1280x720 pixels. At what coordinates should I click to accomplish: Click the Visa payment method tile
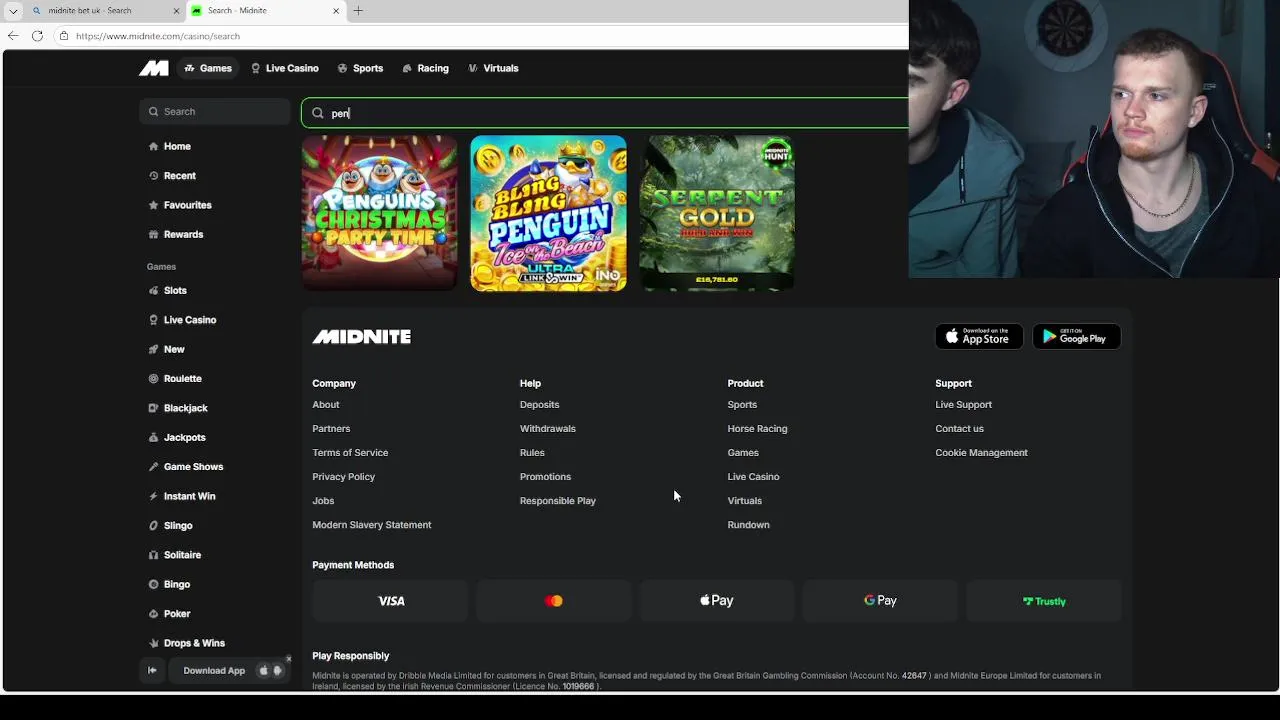click(391, 601)
